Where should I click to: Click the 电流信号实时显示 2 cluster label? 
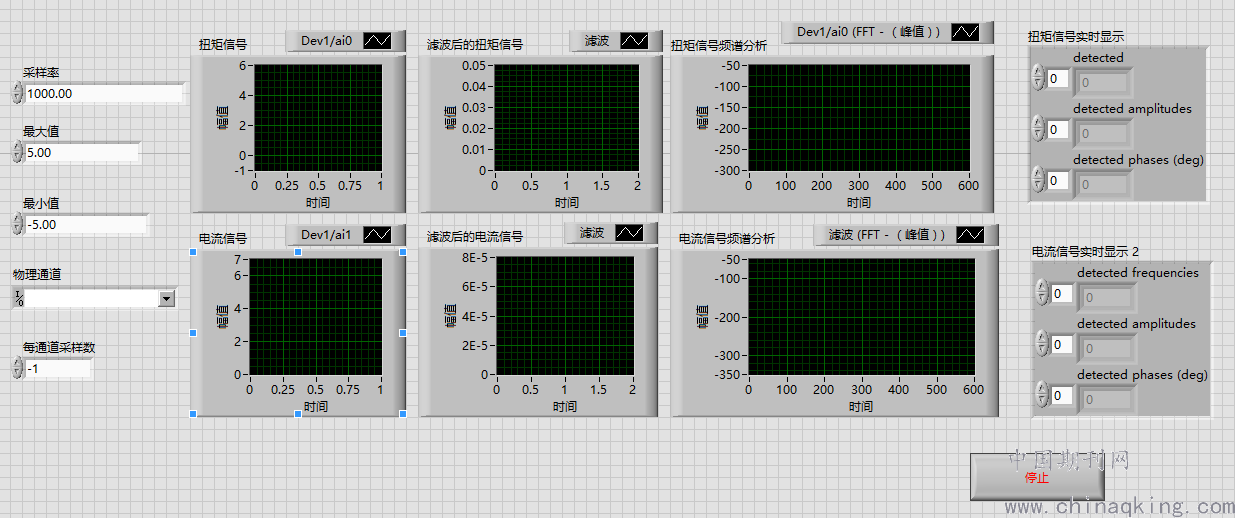click(1086, 252)
